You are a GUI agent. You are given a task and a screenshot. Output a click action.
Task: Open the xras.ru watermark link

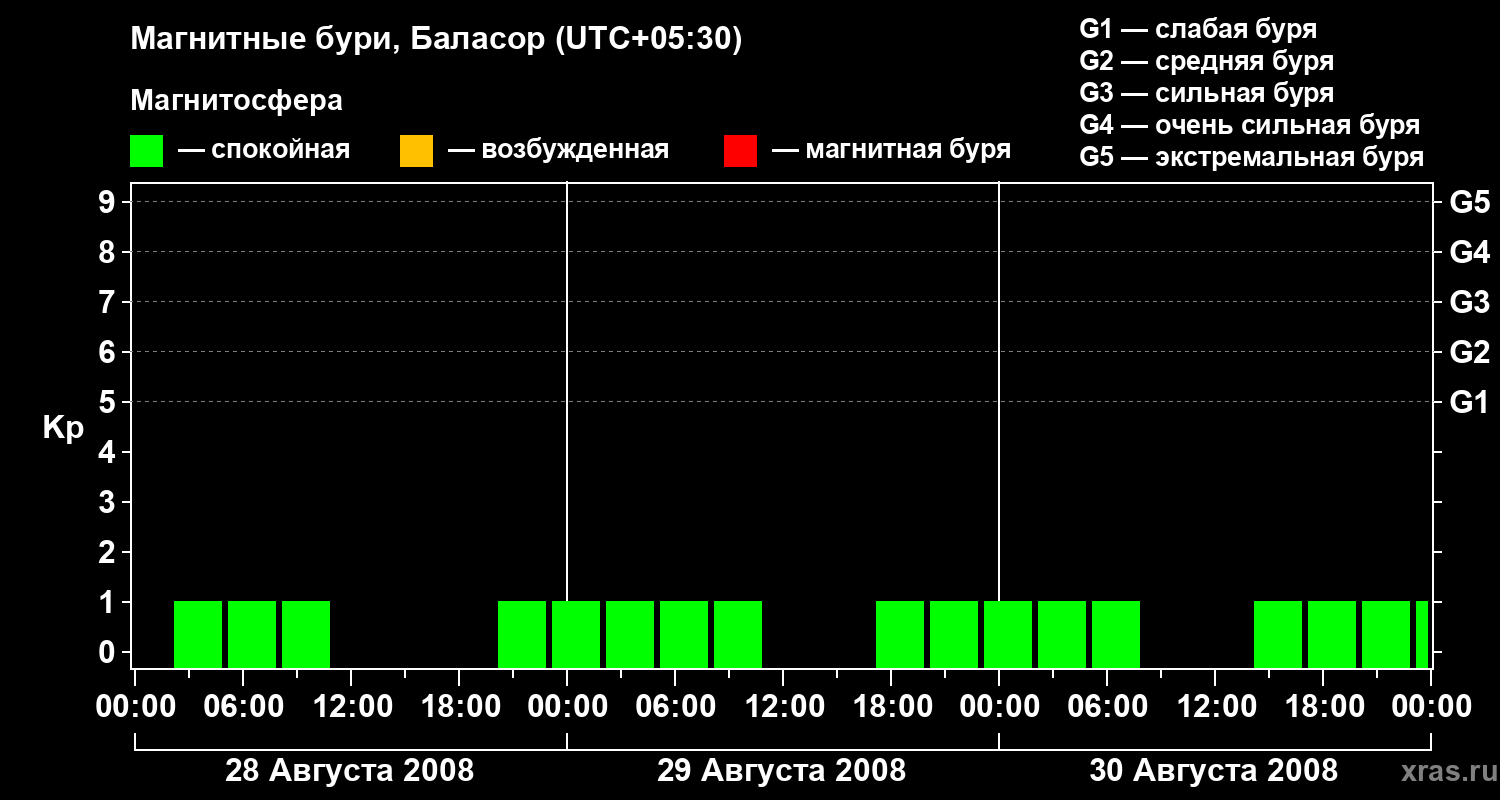[1444, 771]
